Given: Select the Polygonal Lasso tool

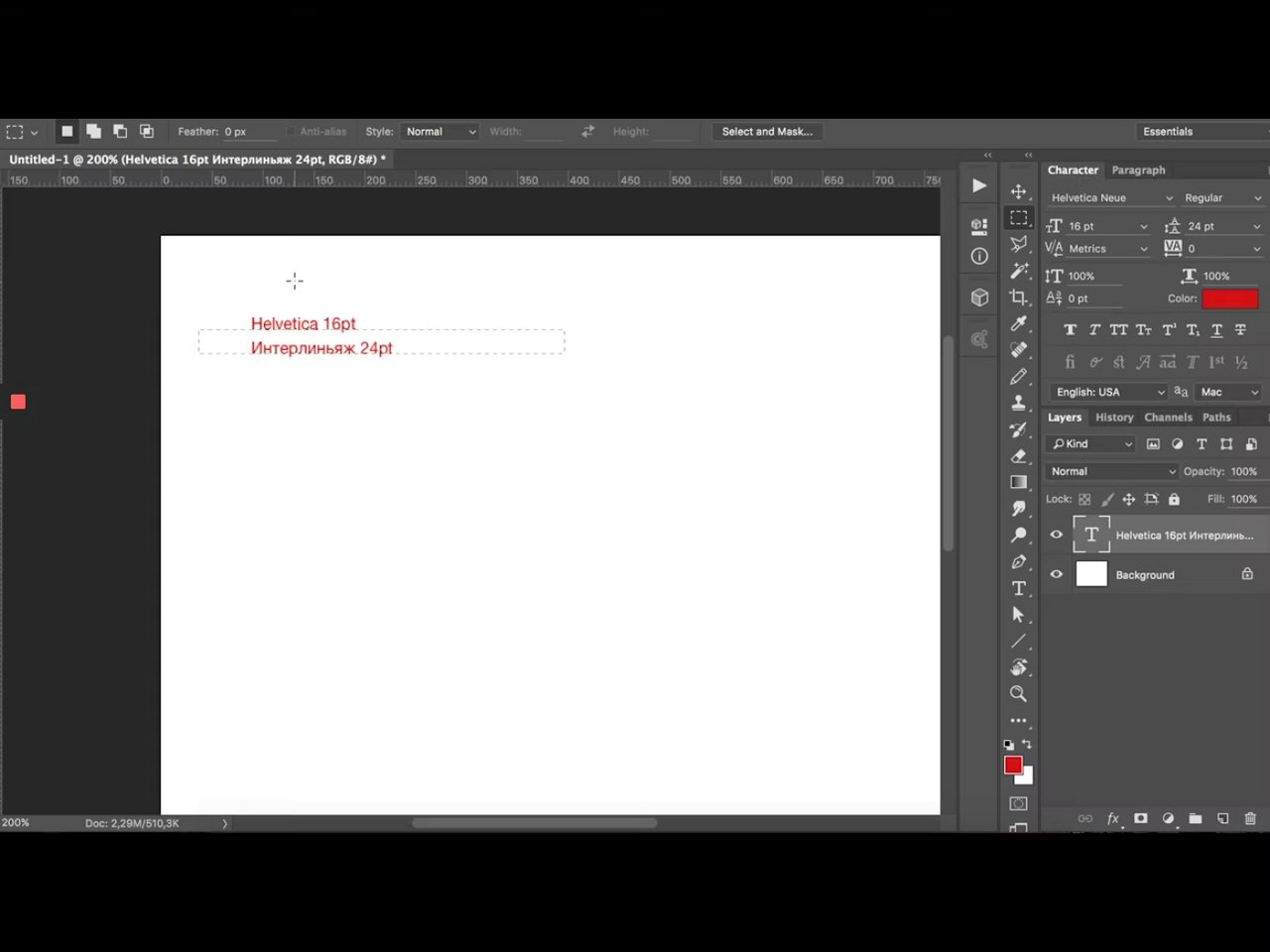Looking at the screenshot, I should coord(1018,244).
